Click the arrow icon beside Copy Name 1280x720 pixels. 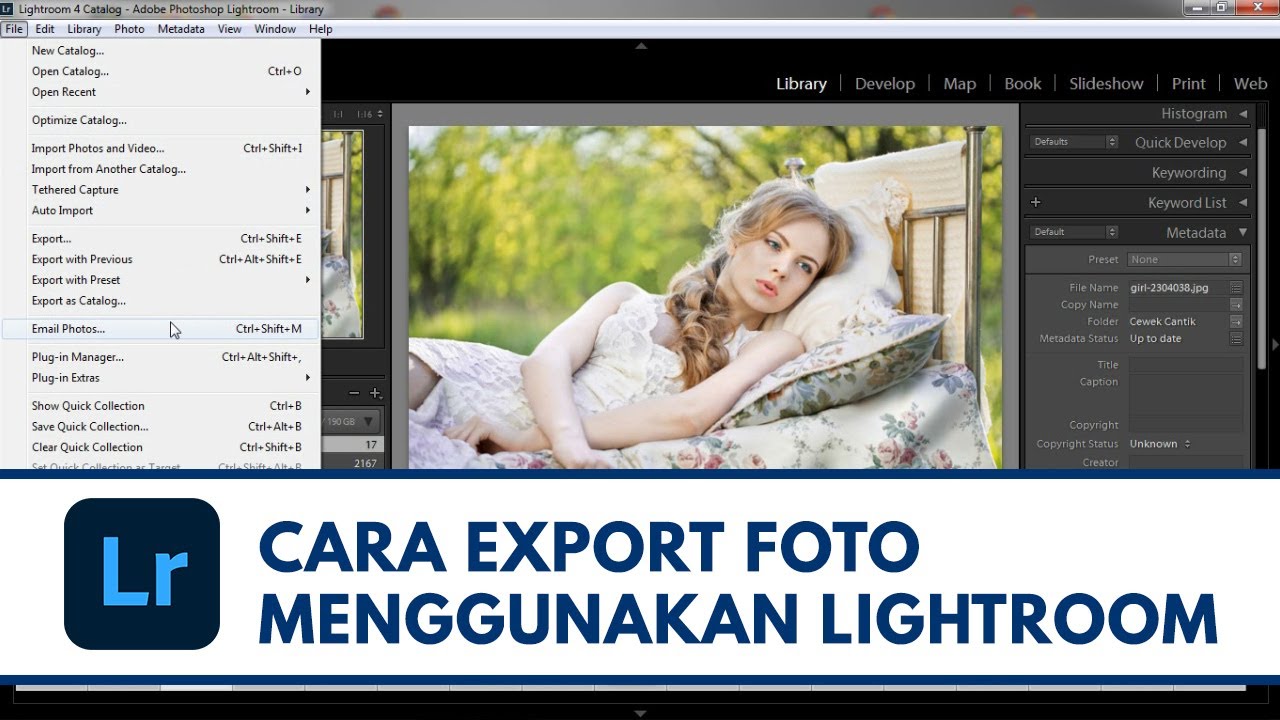coord(1236,305)
